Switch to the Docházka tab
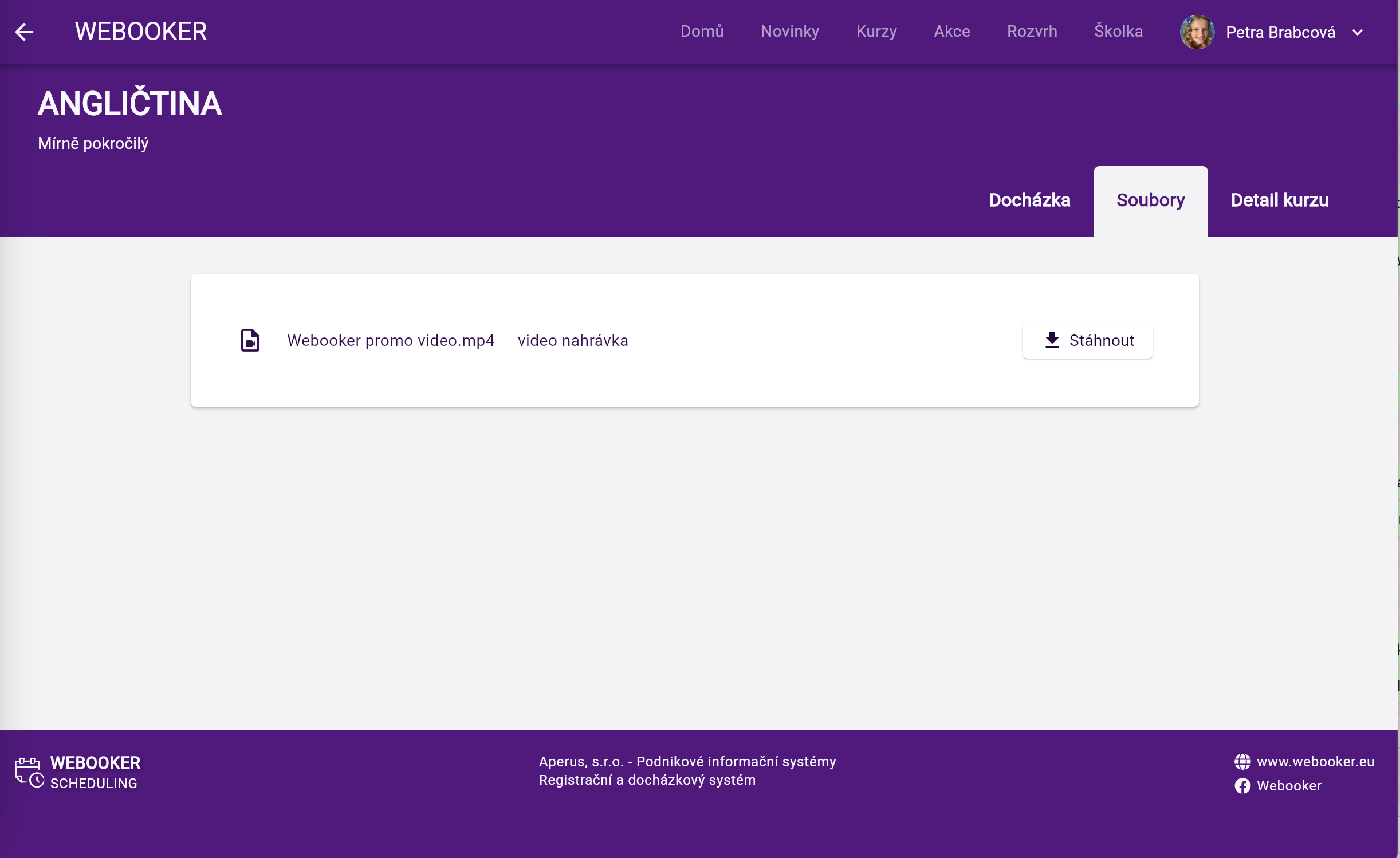1400x858 pixels. 1029,200
